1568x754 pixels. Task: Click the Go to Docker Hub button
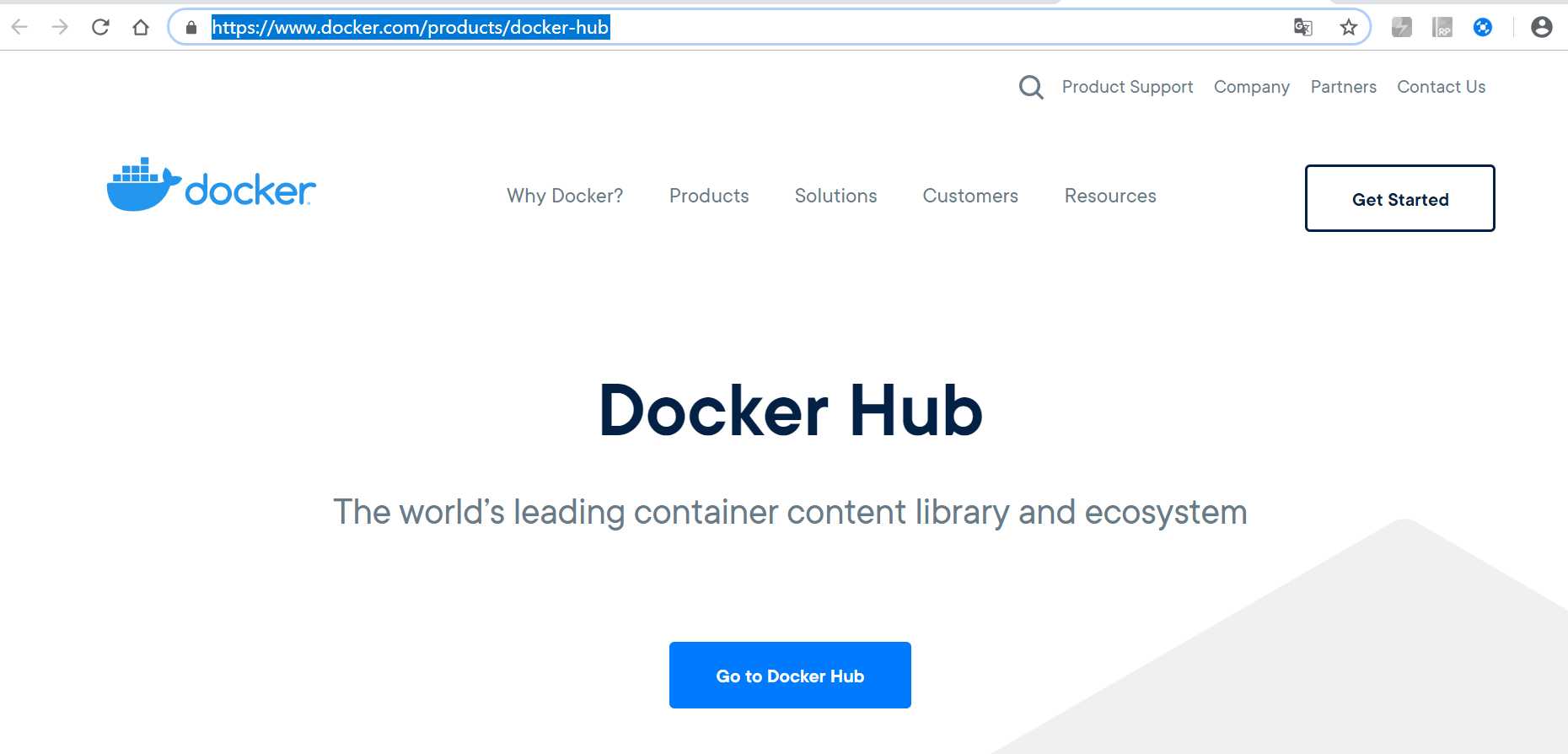pyautogui.click(x=790, y=676)
